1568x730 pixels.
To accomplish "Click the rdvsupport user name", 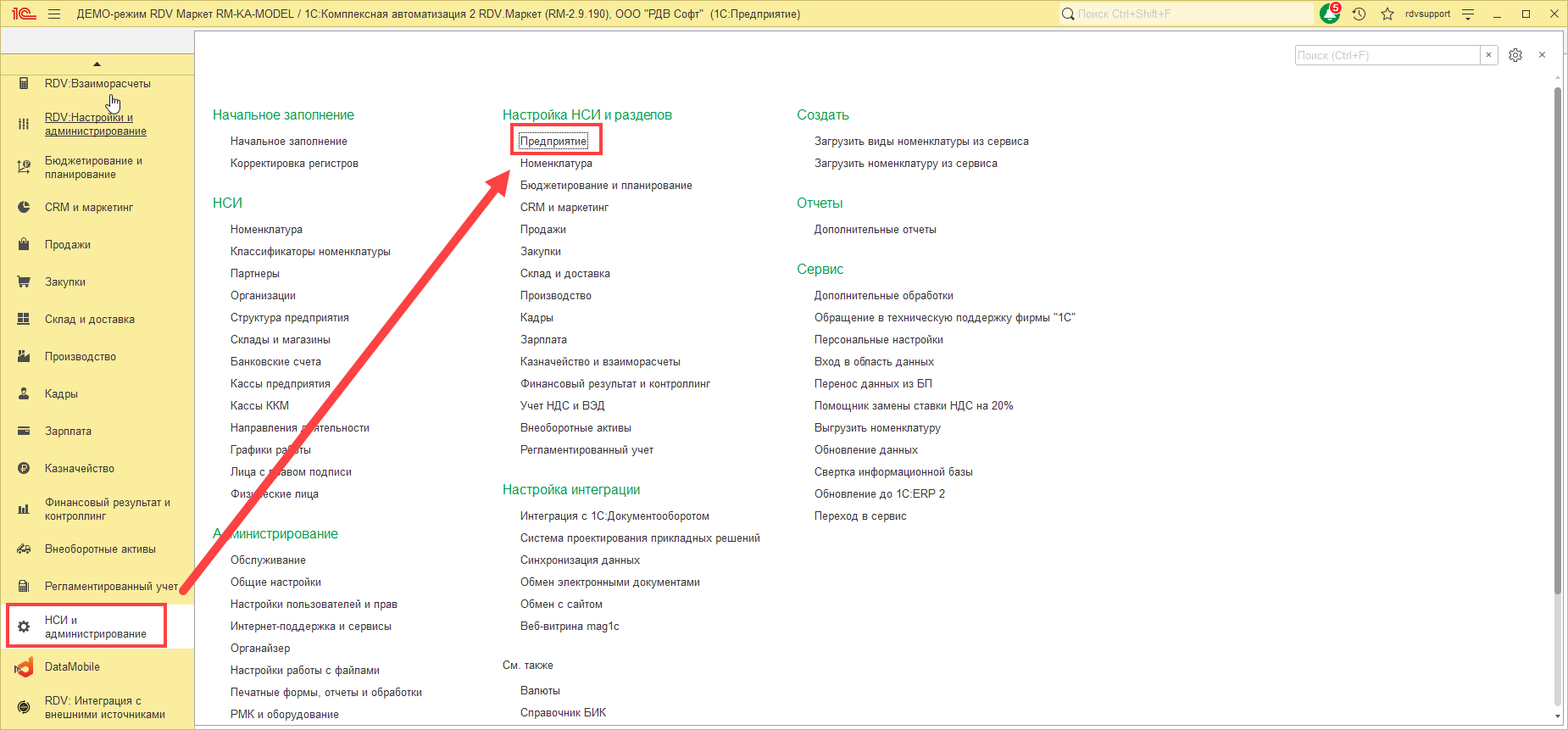I will pyautogui.click(x=1427, y=14).
